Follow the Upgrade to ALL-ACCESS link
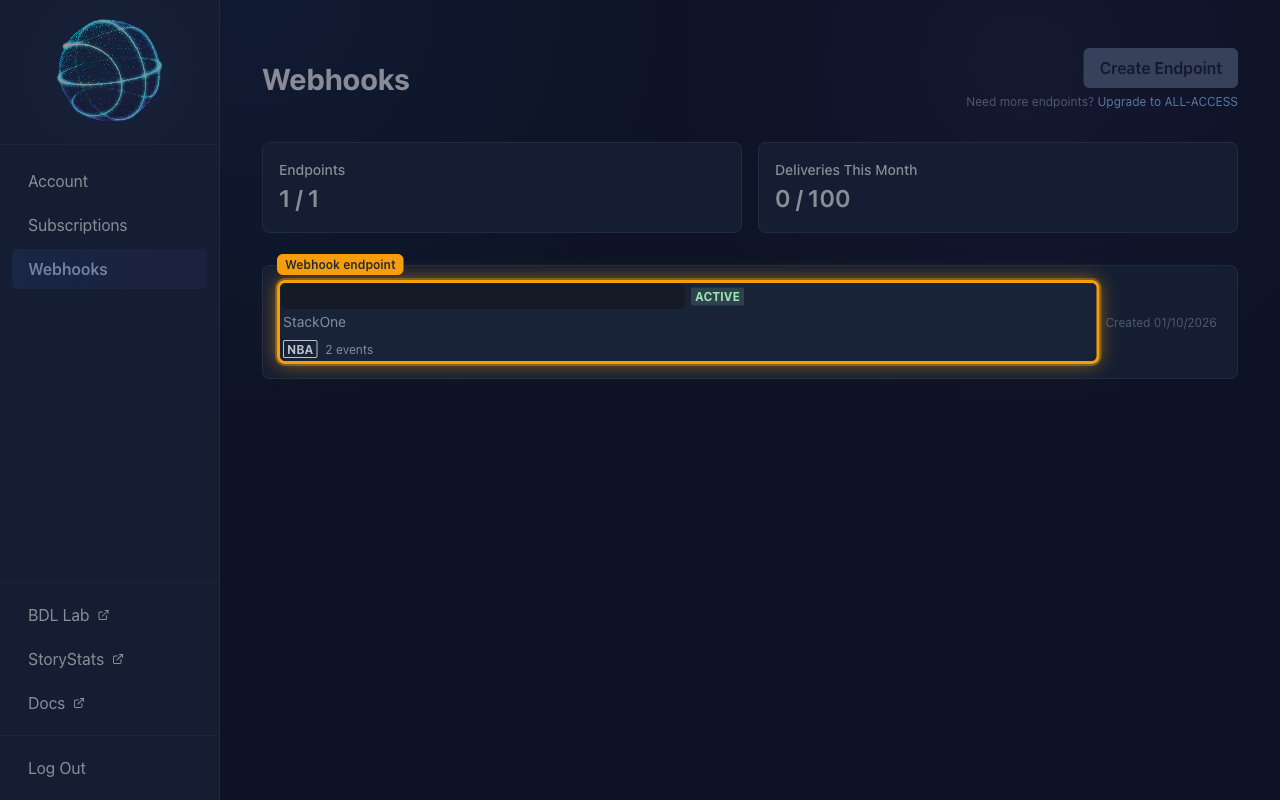1280x800 pixels. [x=1167, y=102]
